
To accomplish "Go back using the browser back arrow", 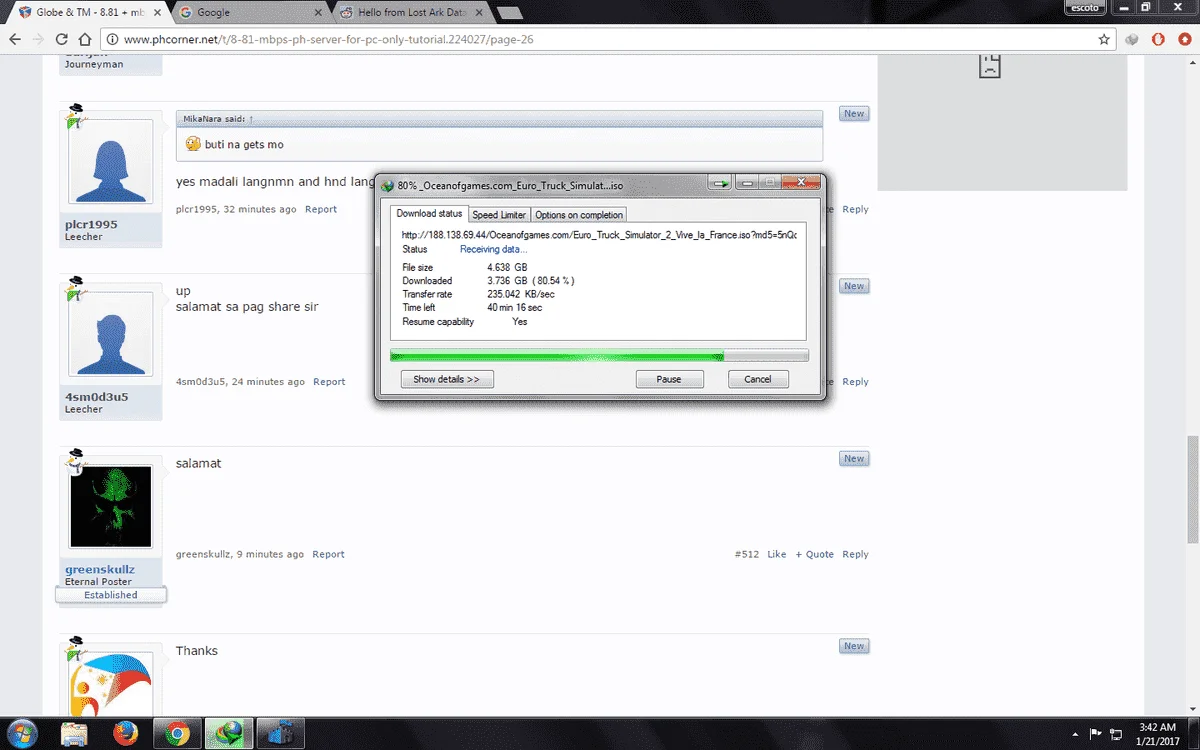I will pyautogui.click(x=14, y=39).
